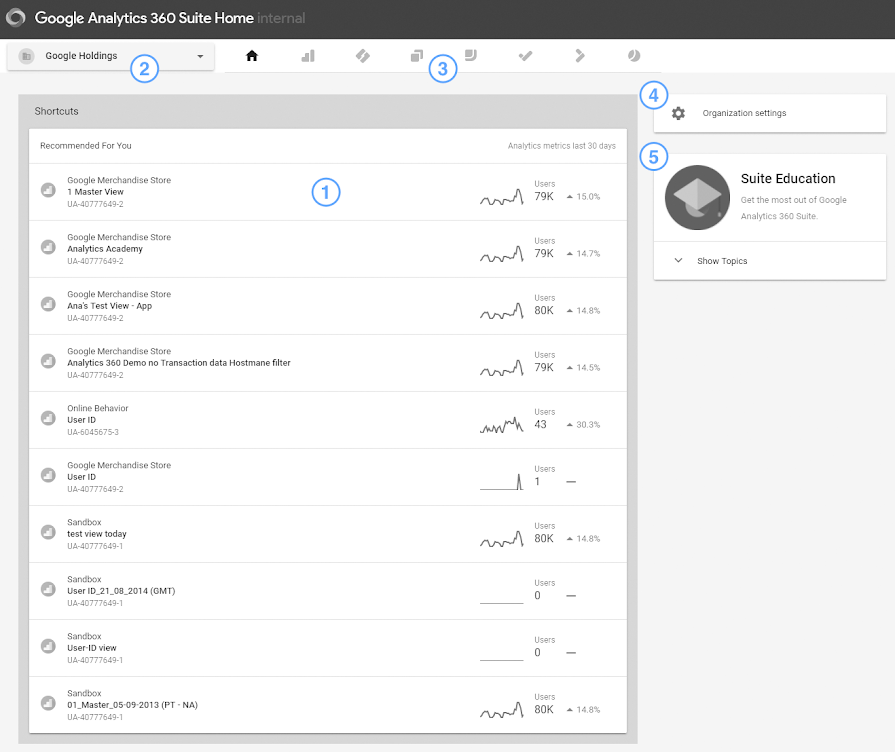The height and width of the screenshot is (752, 895).
Task: Open the Surveys checkmark icon
Action: point(525,55)
